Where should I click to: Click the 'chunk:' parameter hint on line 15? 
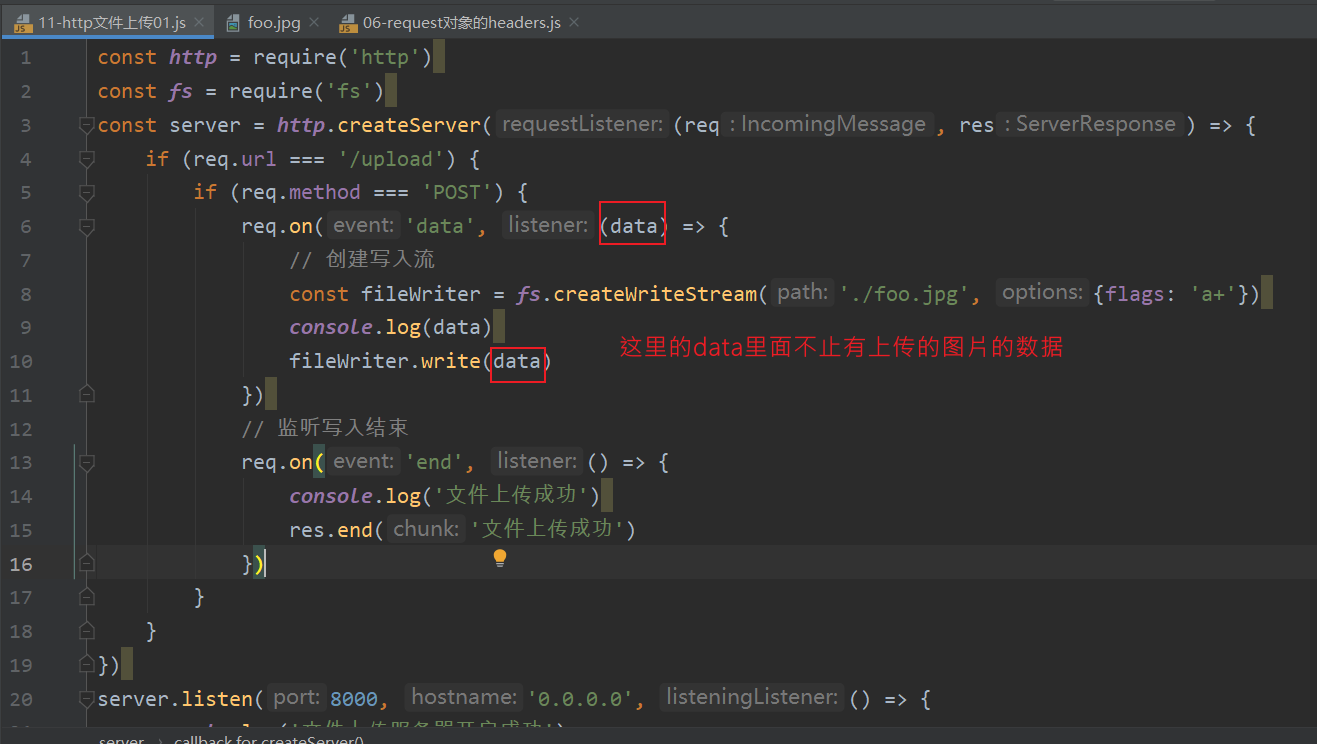[x=427, y=529]
